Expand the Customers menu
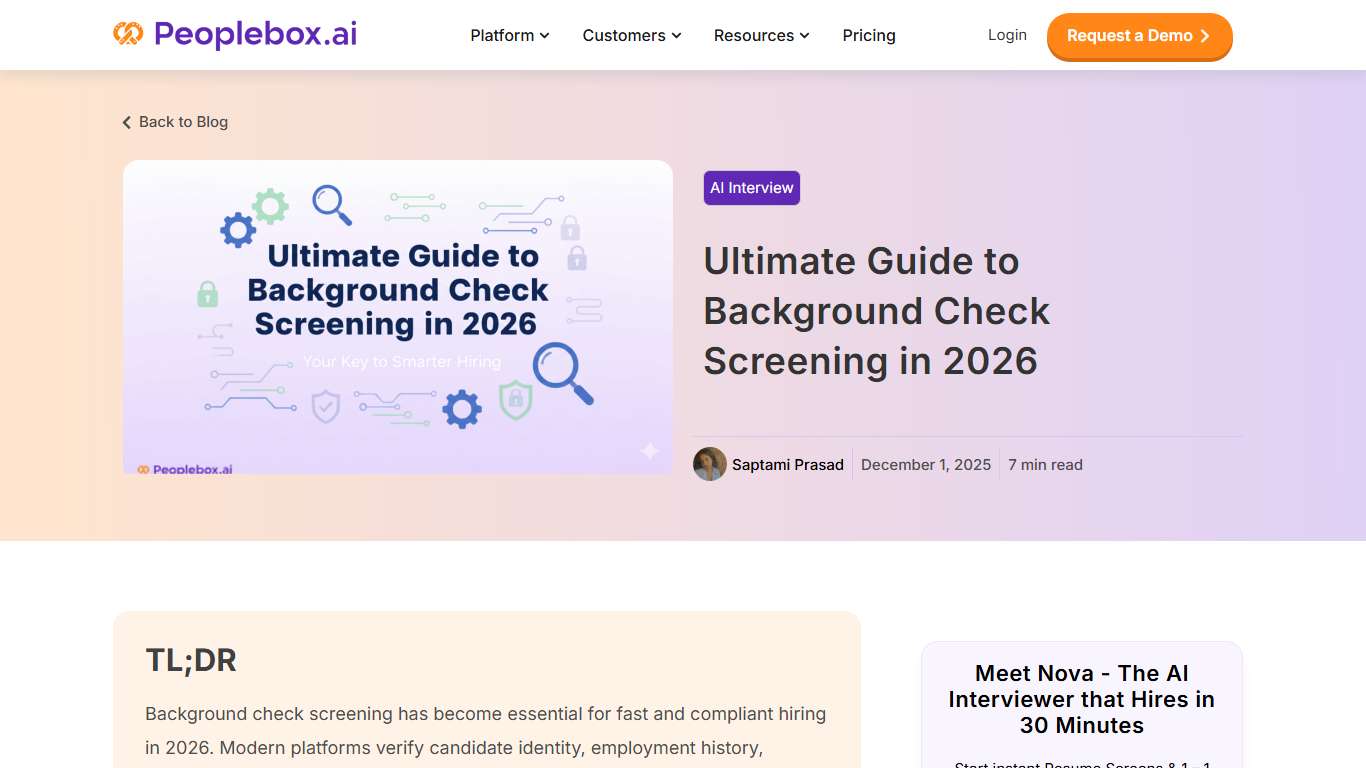 point(631,35)
